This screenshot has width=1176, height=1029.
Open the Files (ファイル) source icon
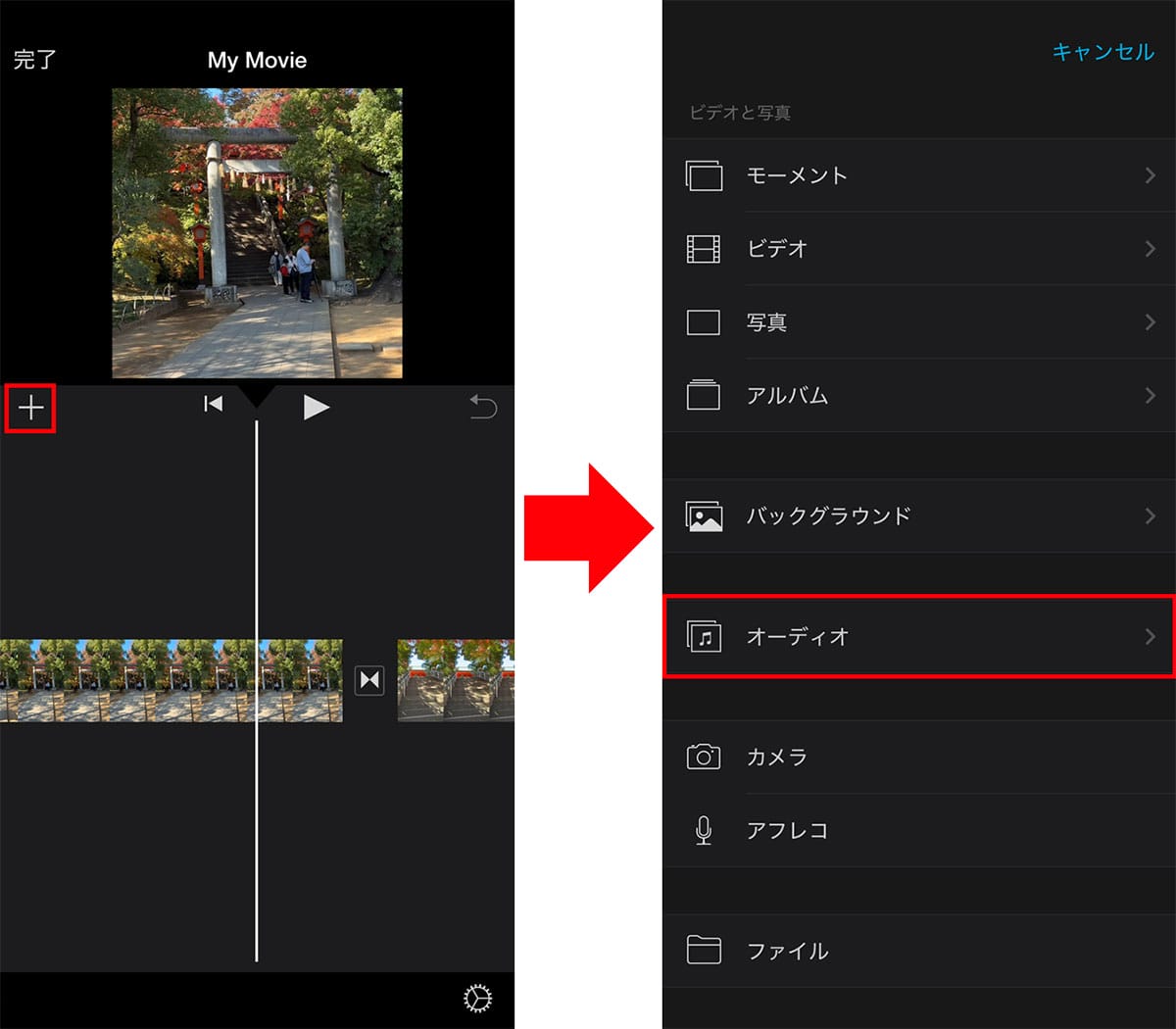(x=703, y=950)
